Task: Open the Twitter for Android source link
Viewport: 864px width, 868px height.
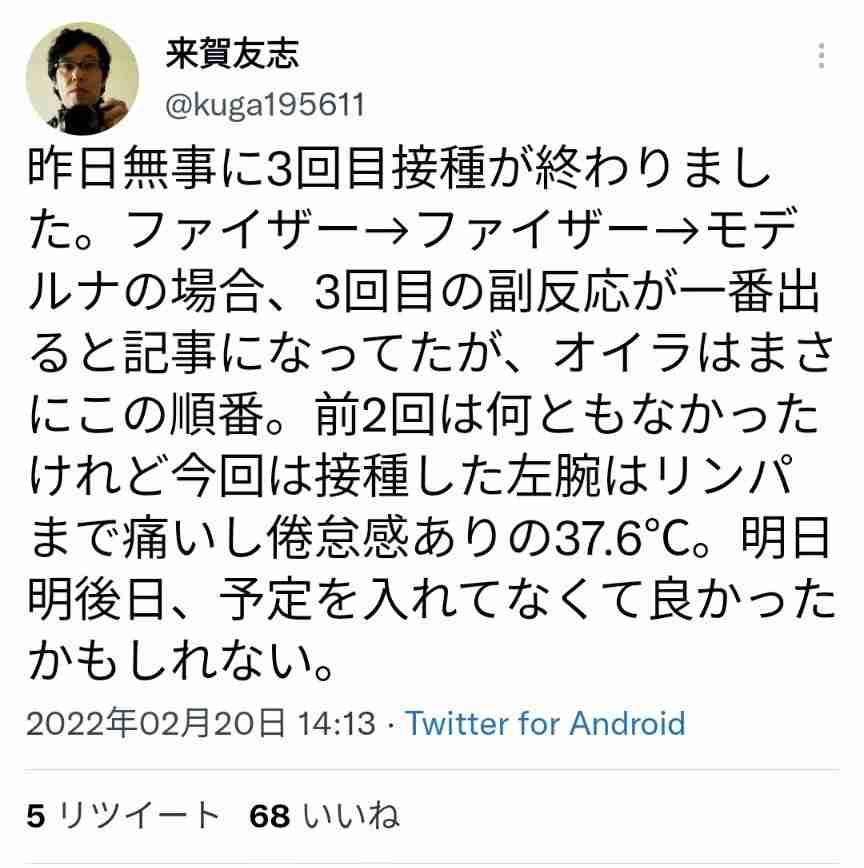Action: (x=545, y=723)
